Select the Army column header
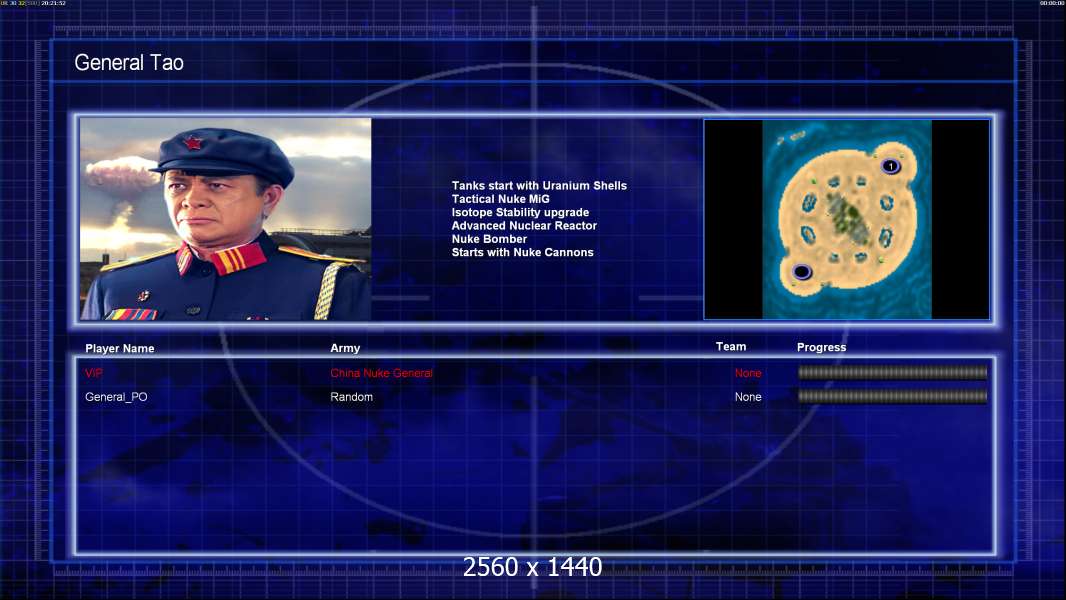 tap(345, 348)
